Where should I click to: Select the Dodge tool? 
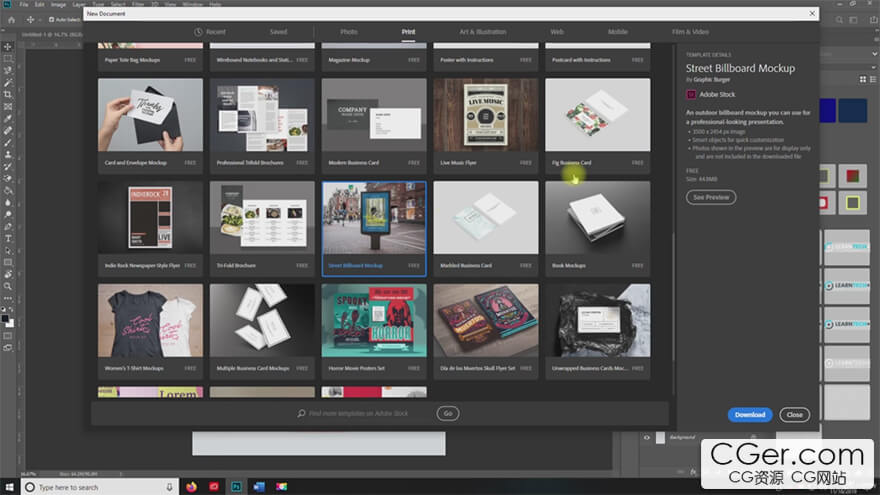point(8,214)
